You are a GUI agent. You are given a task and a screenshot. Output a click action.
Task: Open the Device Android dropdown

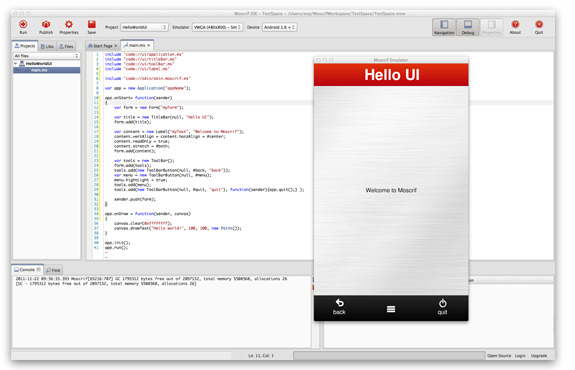tap(279, 27)
